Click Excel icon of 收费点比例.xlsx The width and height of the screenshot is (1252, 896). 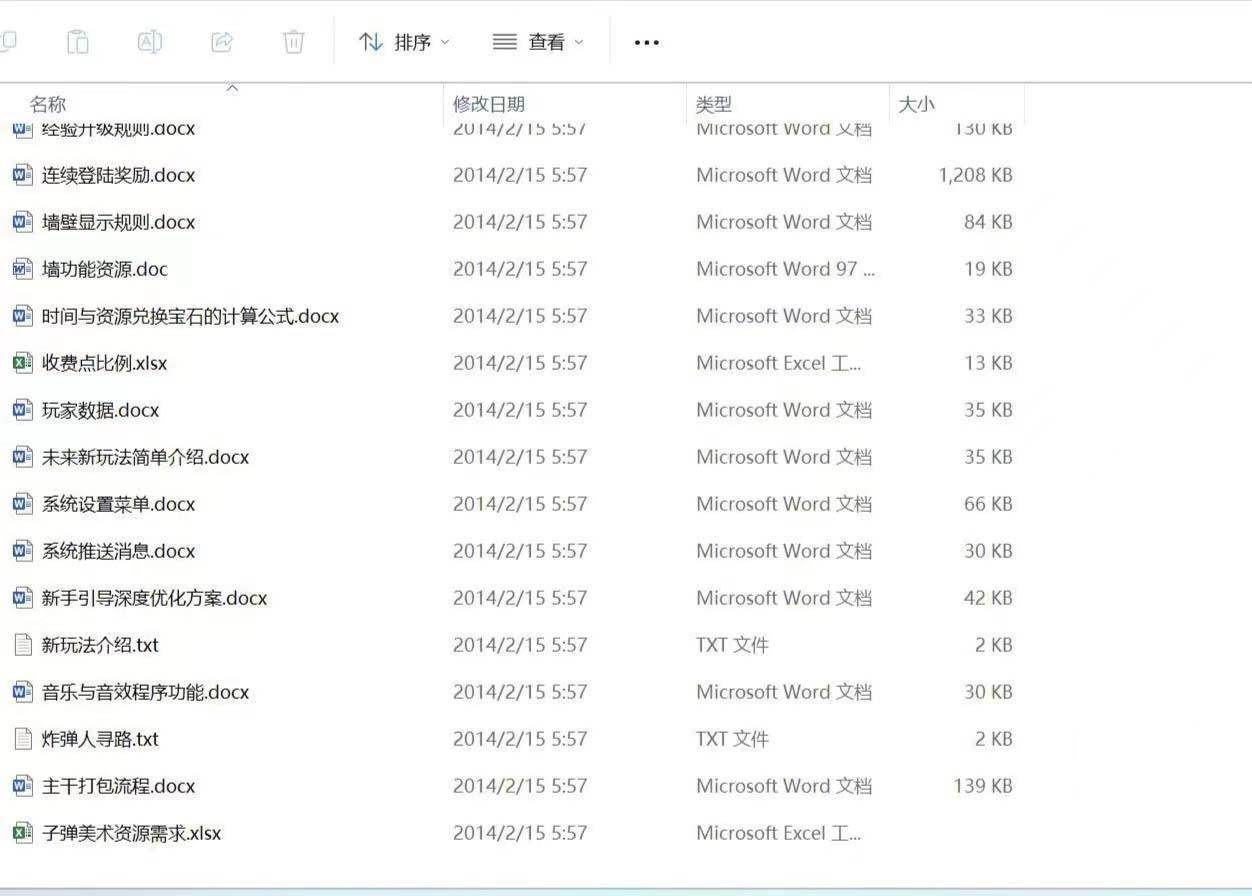point(23,363)
